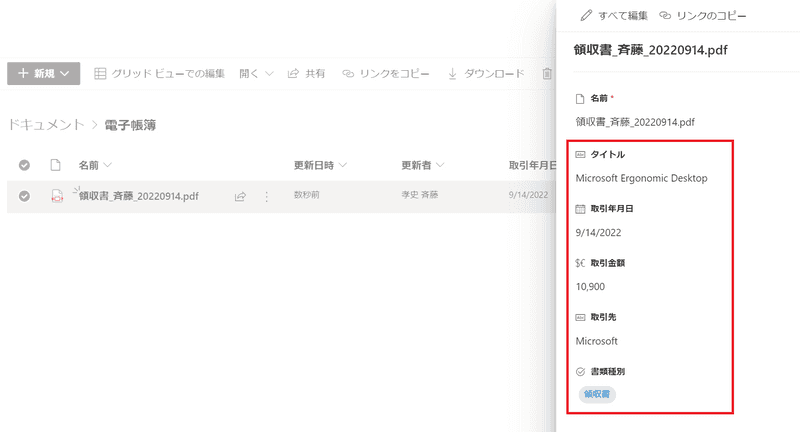The height and width of the screenshot is (432, 800).
Task: Click リンクをコピー in the command bar
Action: (x=386, y=74)
